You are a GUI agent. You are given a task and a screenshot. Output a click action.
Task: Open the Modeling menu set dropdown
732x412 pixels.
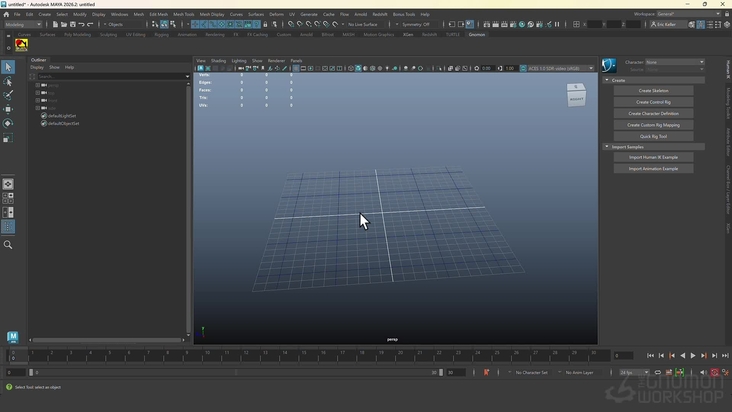click(x=24, y=24)
